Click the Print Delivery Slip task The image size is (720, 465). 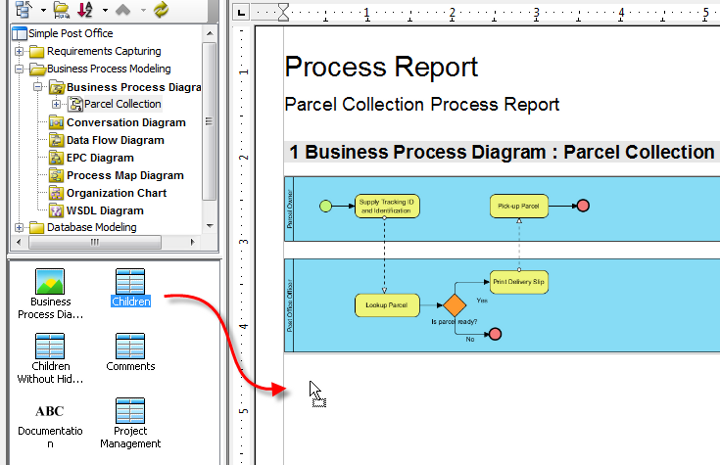[x=519, y=282]
